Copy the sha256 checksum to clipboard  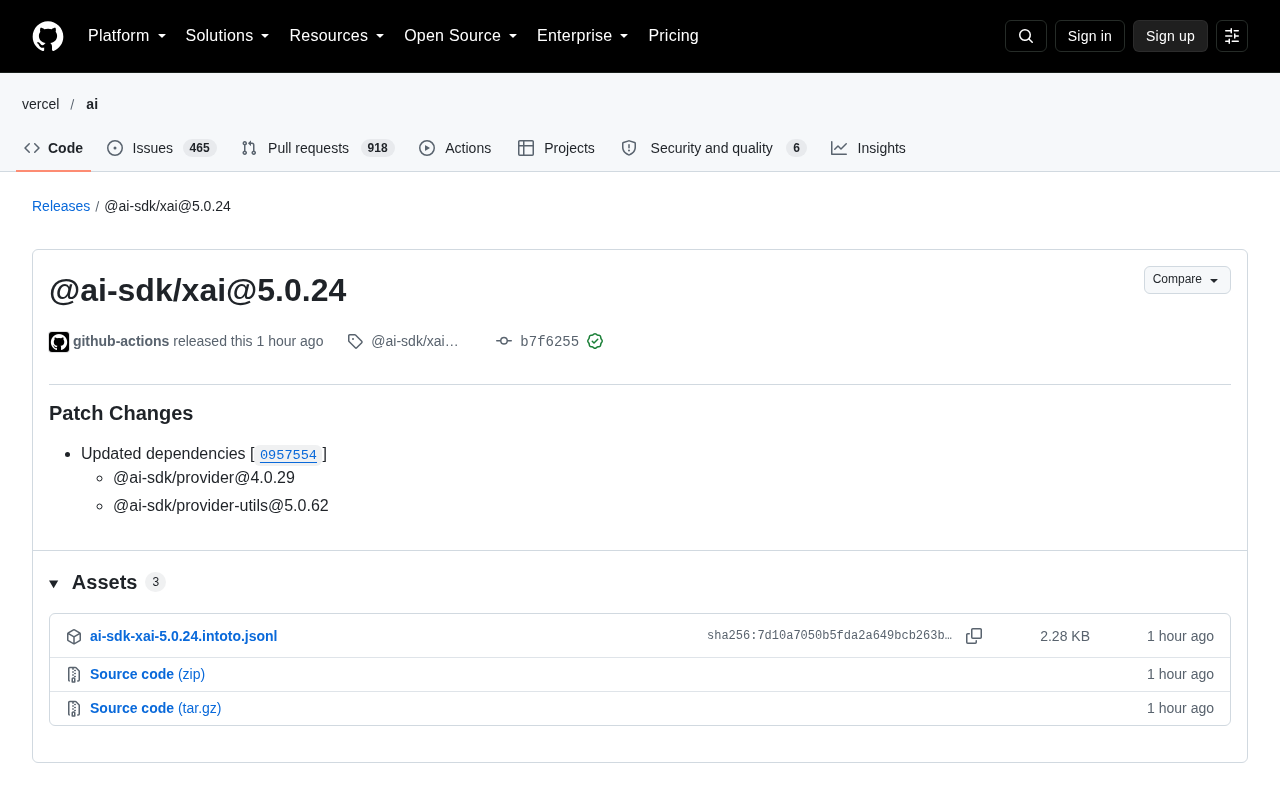point(974,636)
